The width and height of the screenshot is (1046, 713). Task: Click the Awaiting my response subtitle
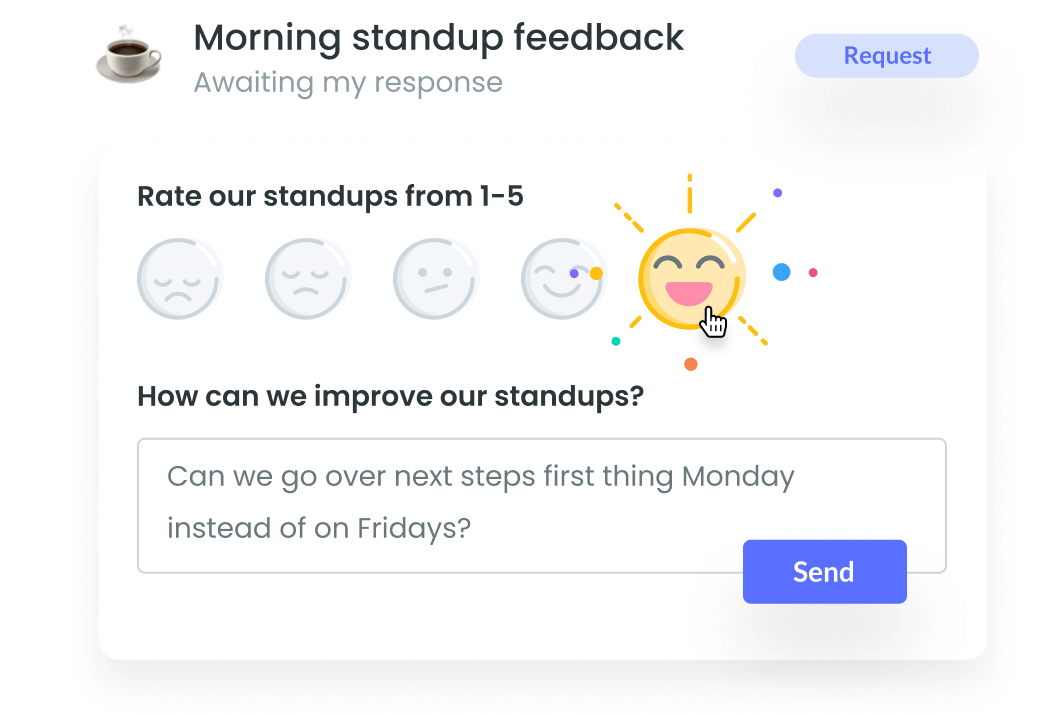(x=347, y=82)
